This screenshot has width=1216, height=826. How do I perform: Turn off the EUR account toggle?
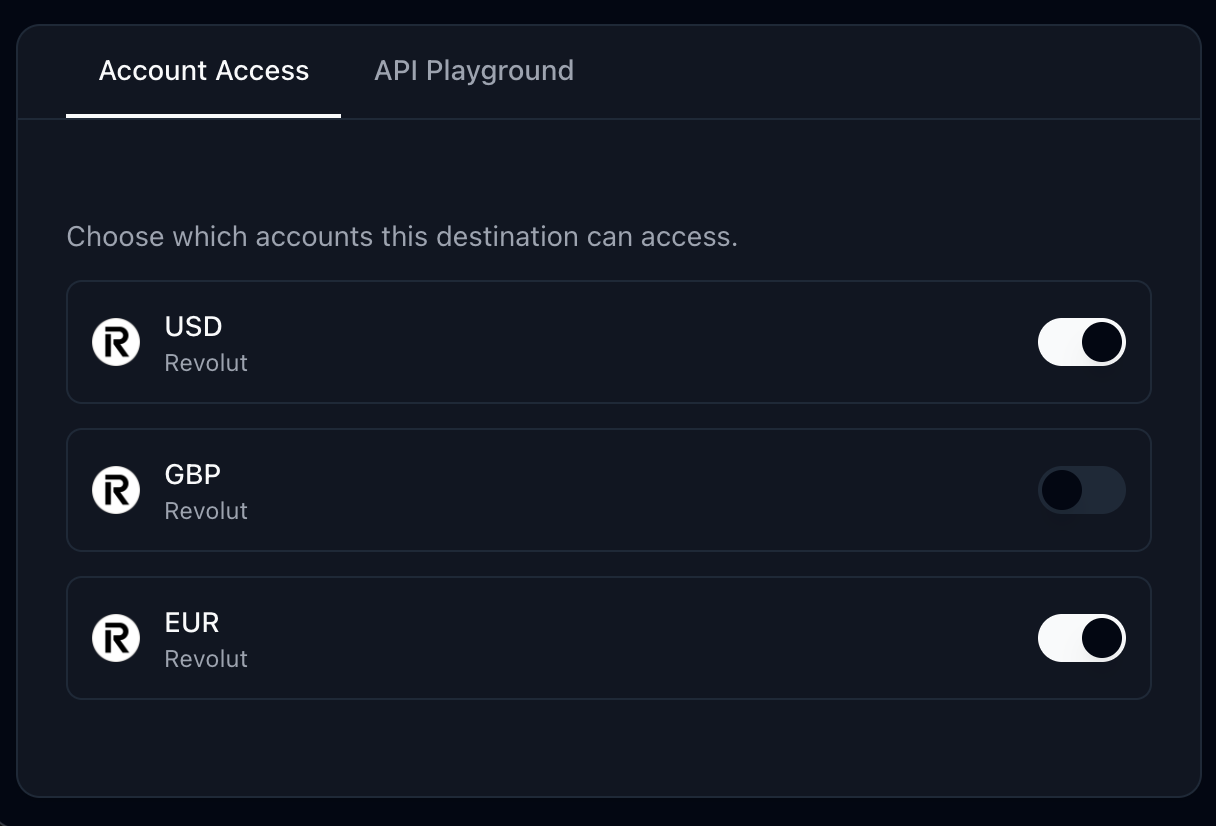(1082, 638)
